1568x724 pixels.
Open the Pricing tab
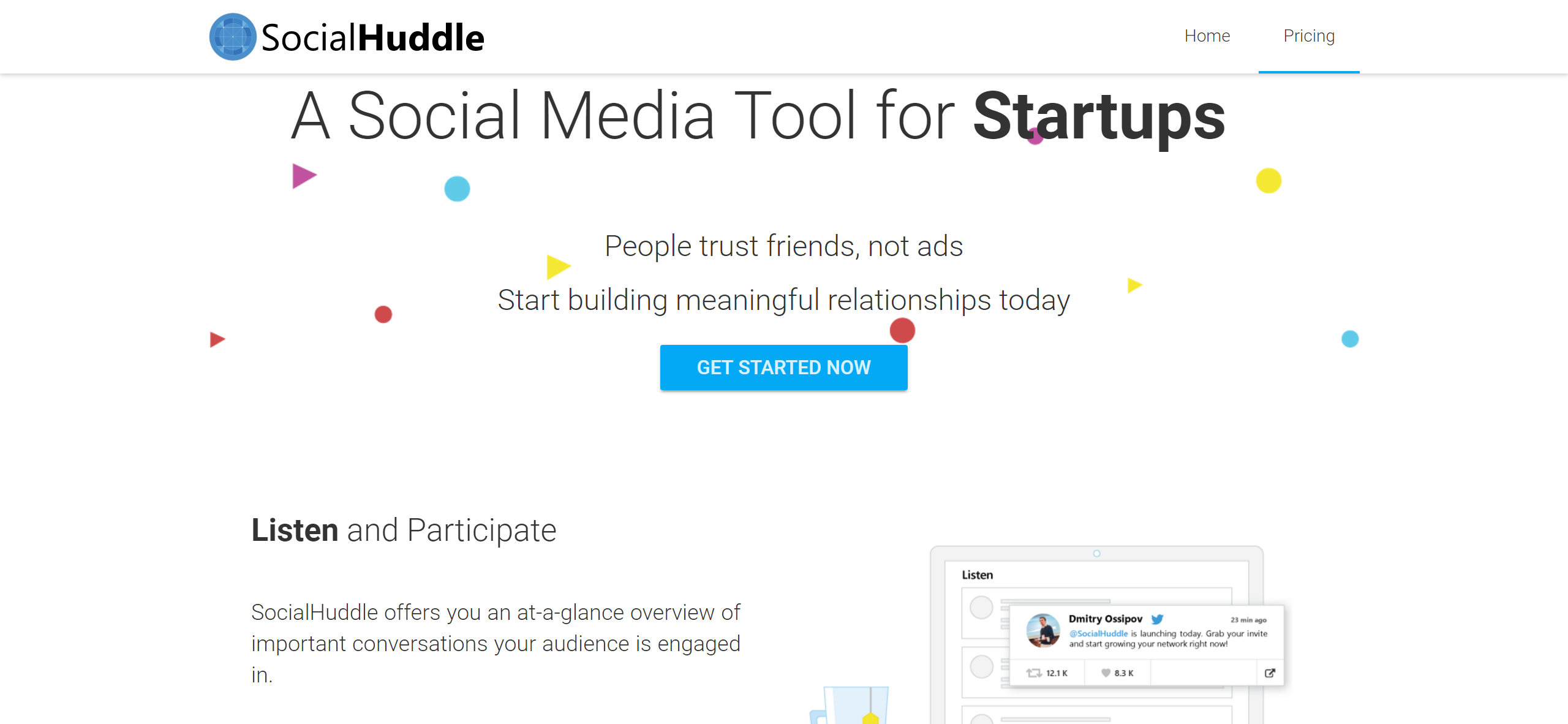pyautogui.click(x=1309, y=36)
